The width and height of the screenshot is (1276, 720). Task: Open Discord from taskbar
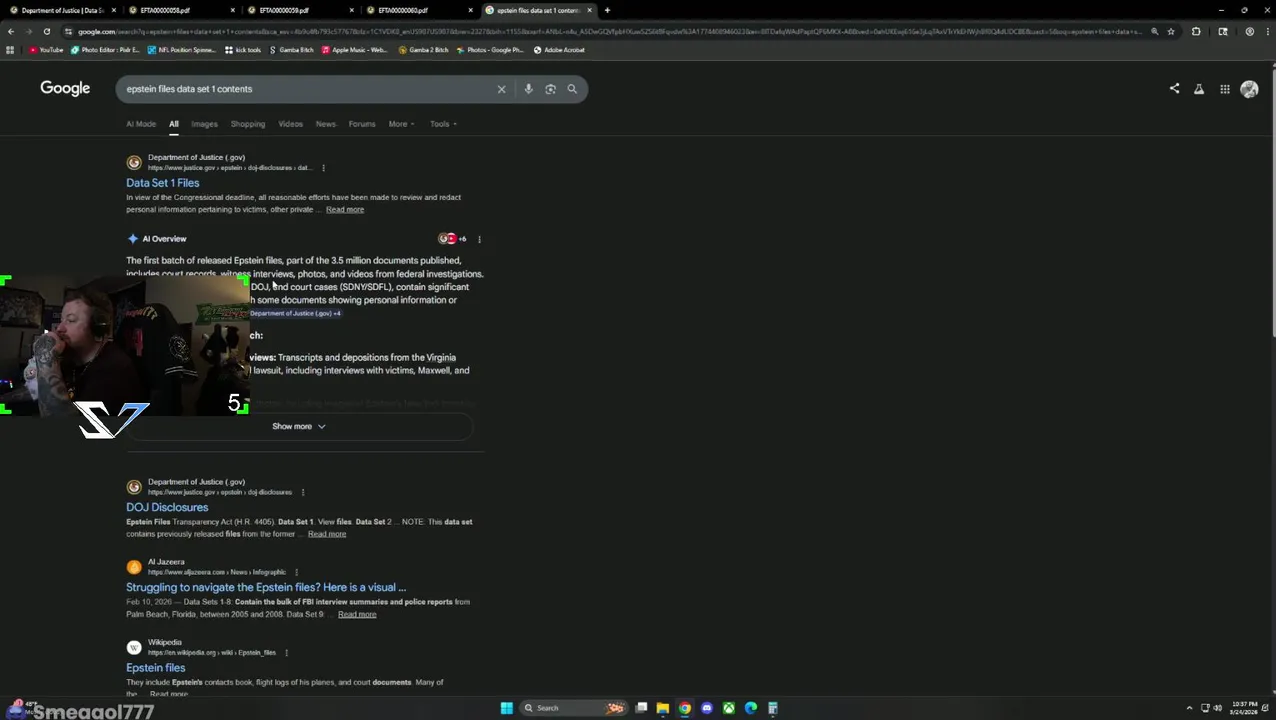pos(707,708)
